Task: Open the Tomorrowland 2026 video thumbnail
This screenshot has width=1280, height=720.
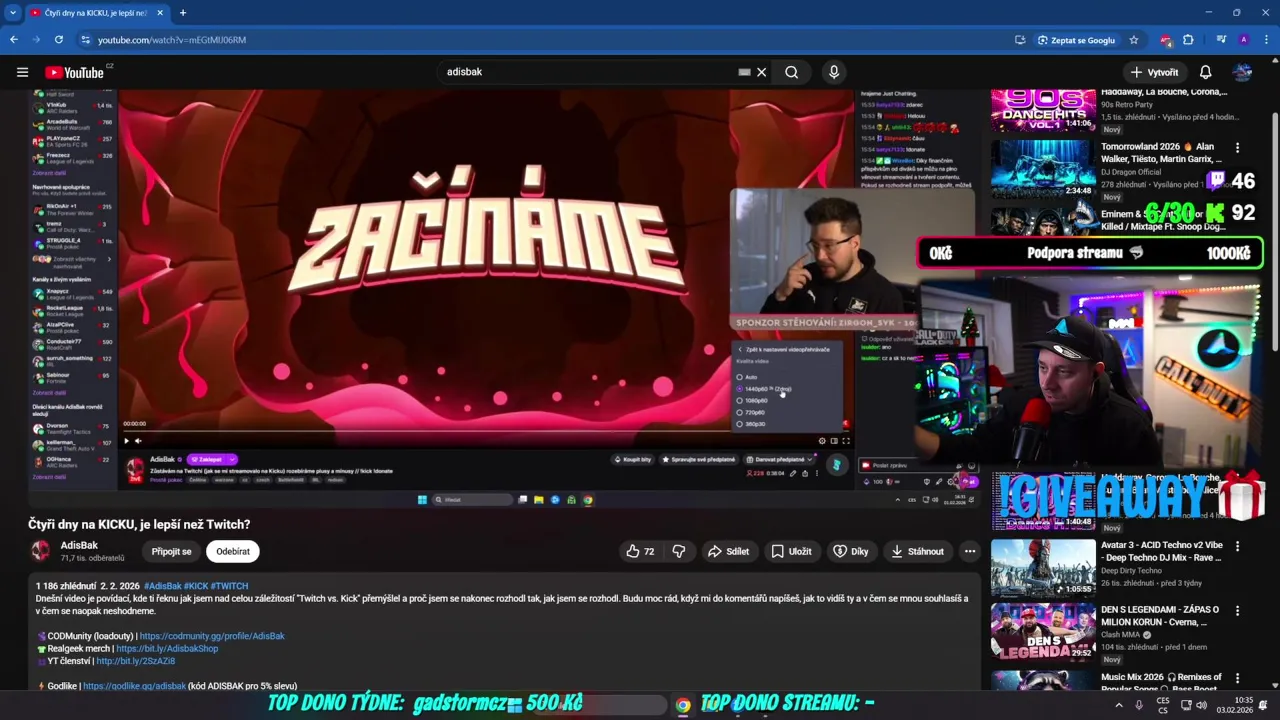Action: coord(1043,169)
